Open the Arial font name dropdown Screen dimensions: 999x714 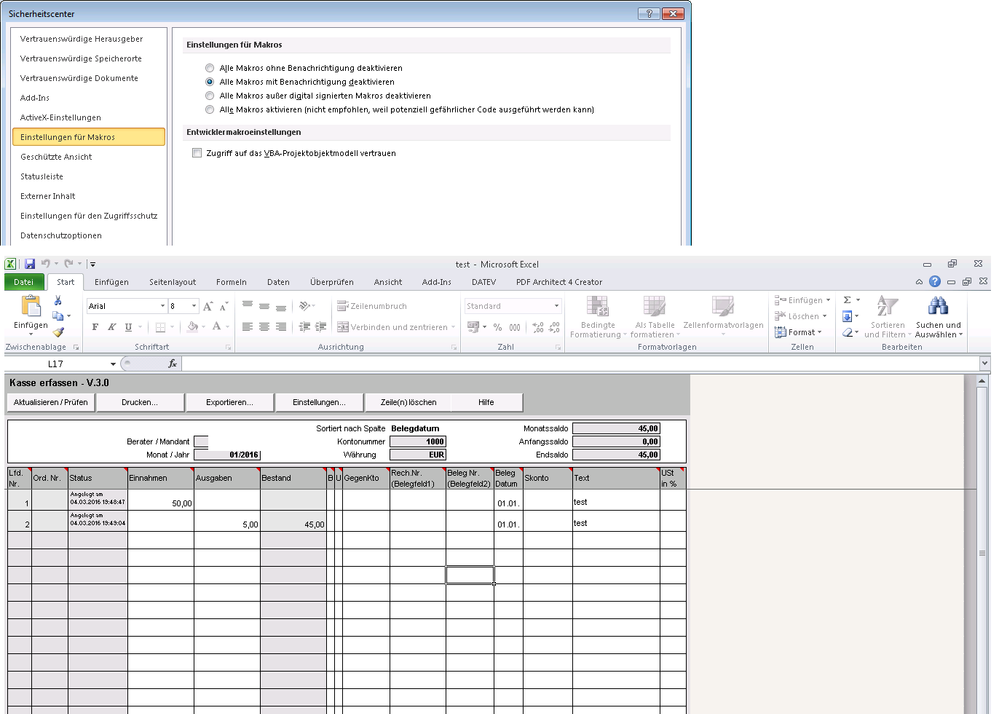pyautogui.click(x=162, y=306)
